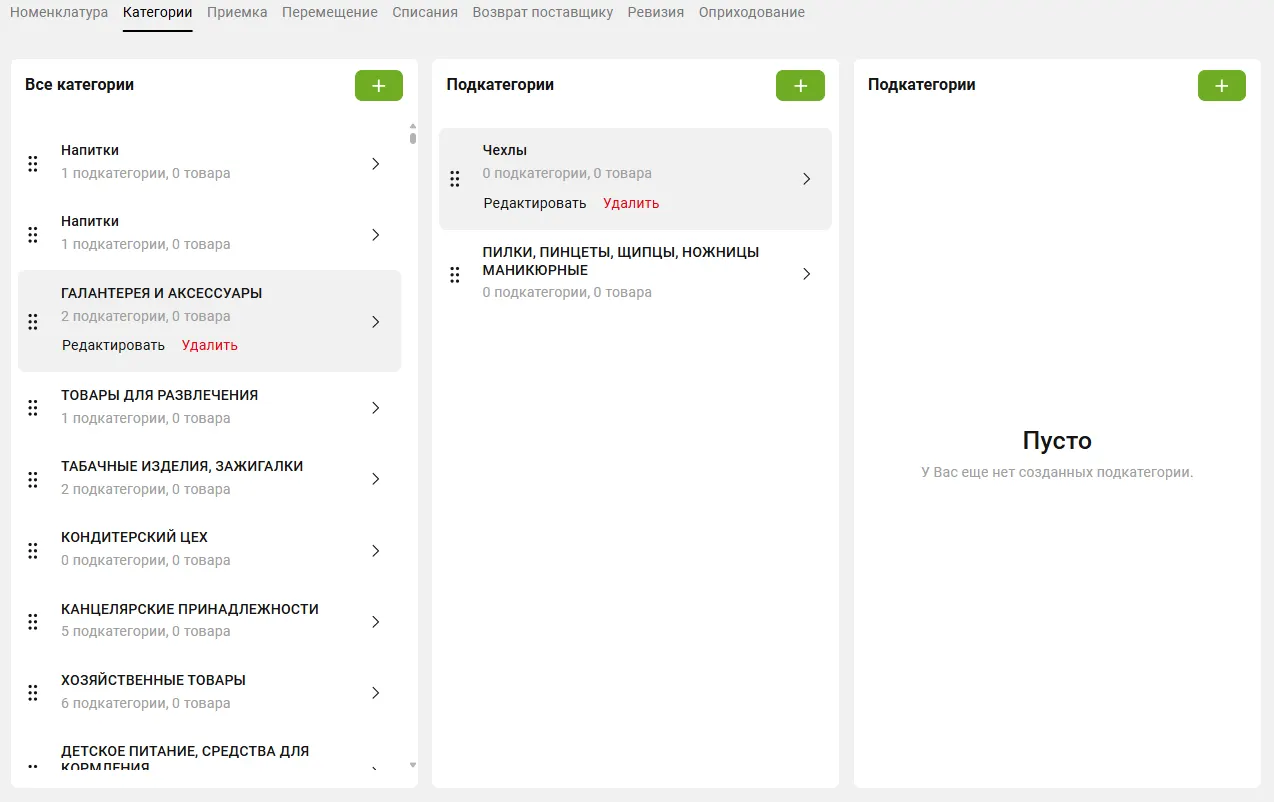Click drag handle of ТОВАРЫ ДЛЯ РАЗВЛЕЧЕНИЯ

pos(33,408)
